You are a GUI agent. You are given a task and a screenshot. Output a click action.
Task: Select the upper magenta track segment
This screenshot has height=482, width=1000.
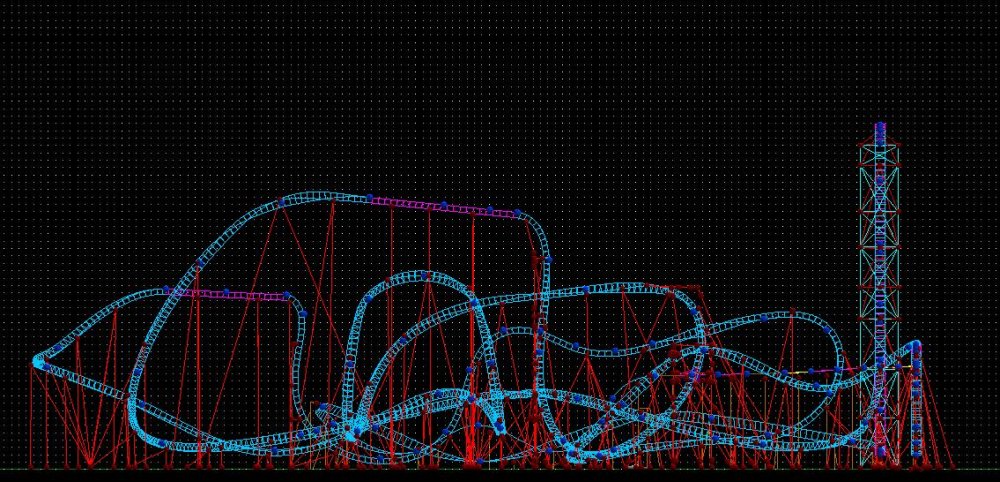(440, 205)
